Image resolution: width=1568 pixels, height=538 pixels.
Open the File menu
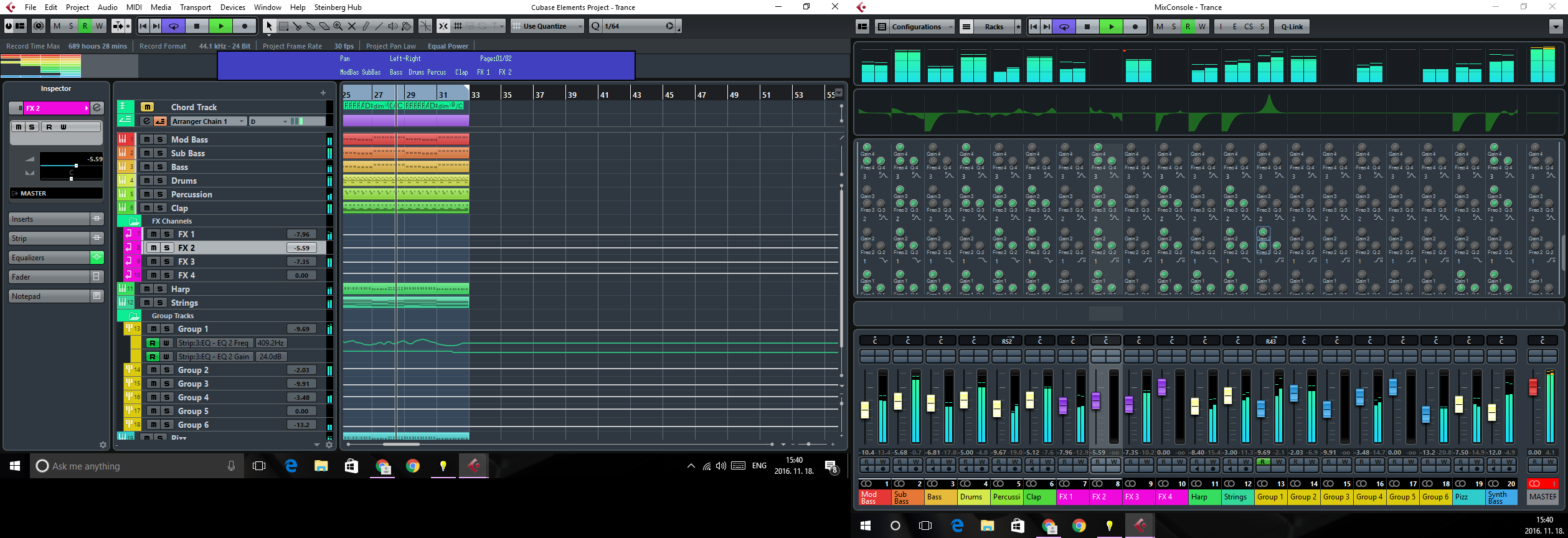point(31,7)
